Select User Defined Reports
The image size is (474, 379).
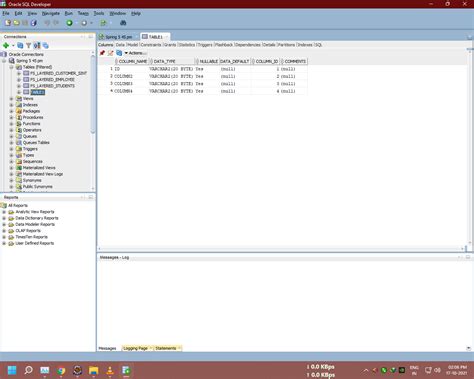pyautogui.click(x=35, y=243)
